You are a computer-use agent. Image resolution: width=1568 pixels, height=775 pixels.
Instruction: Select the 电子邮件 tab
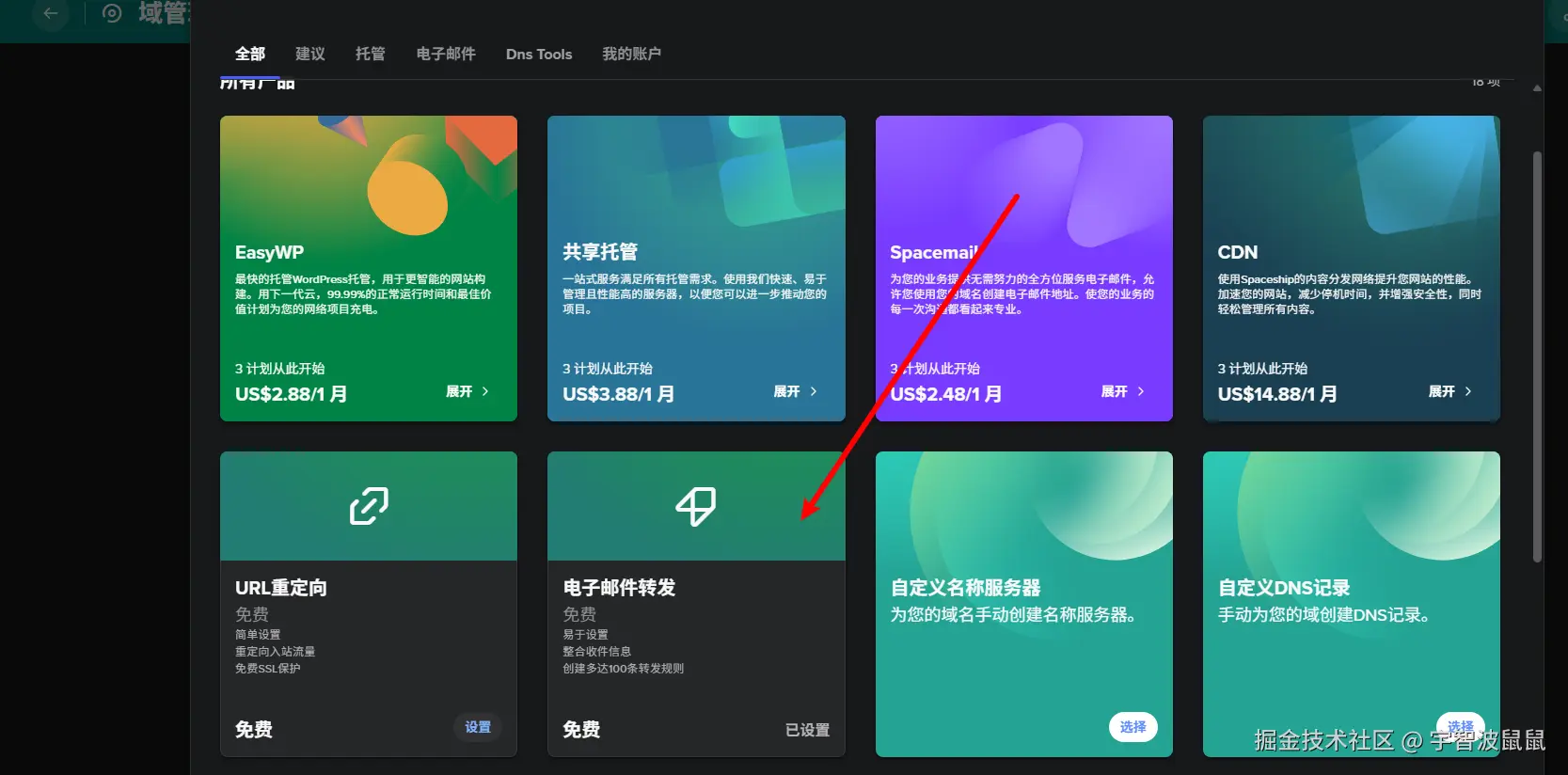click(446, 54)
